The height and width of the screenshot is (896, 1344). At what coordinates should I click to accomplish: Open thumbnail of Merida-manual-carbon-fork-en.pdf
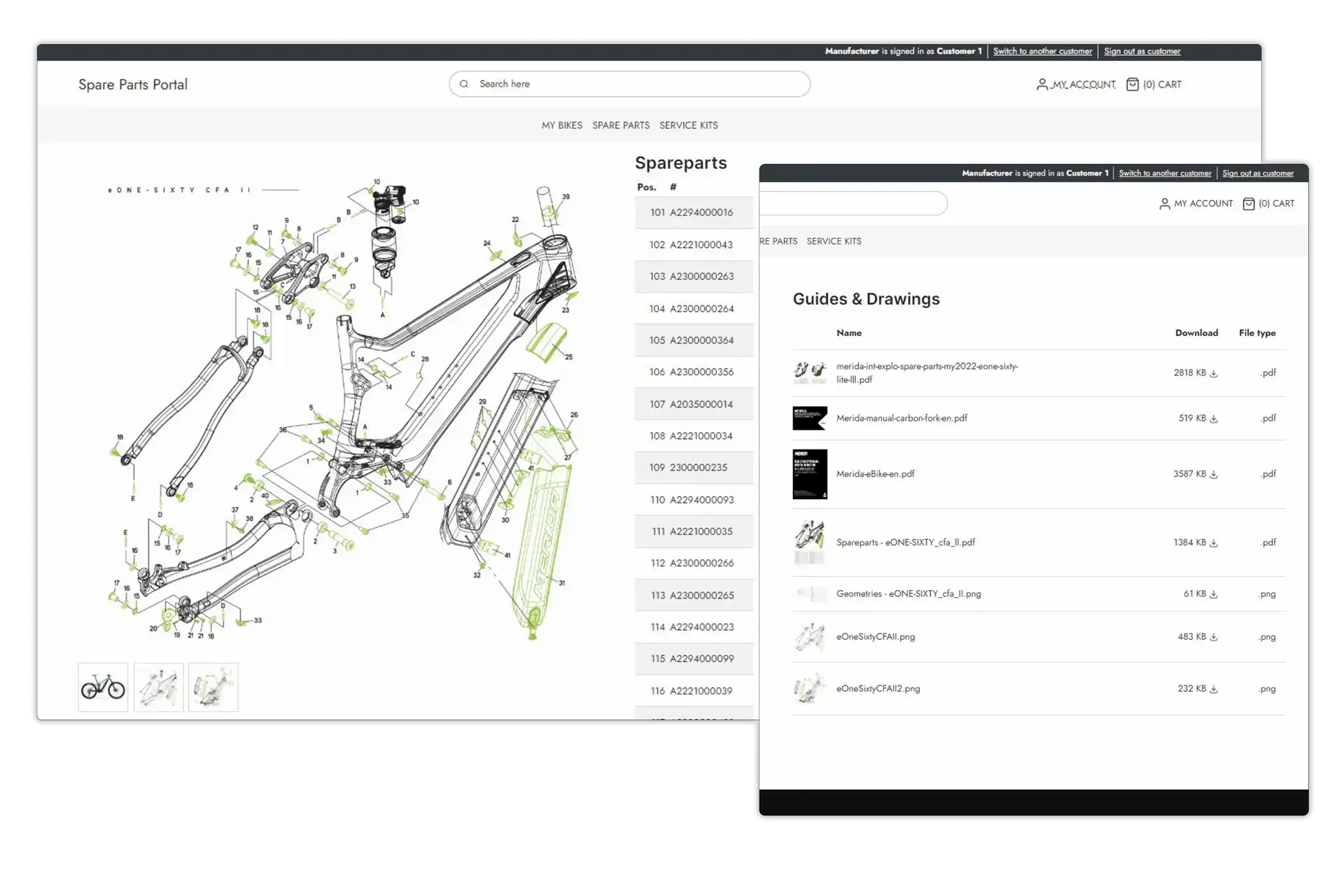click(x=810, y=418)
